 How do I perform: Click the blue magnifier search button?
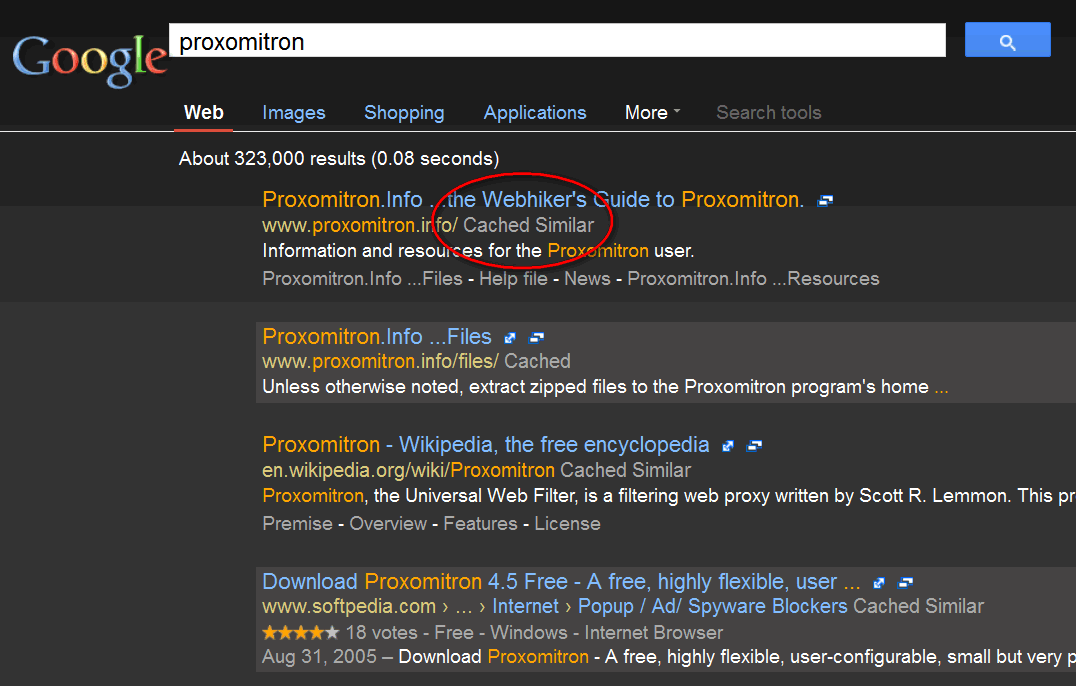pyautogui.click(x=1007, y=40)
